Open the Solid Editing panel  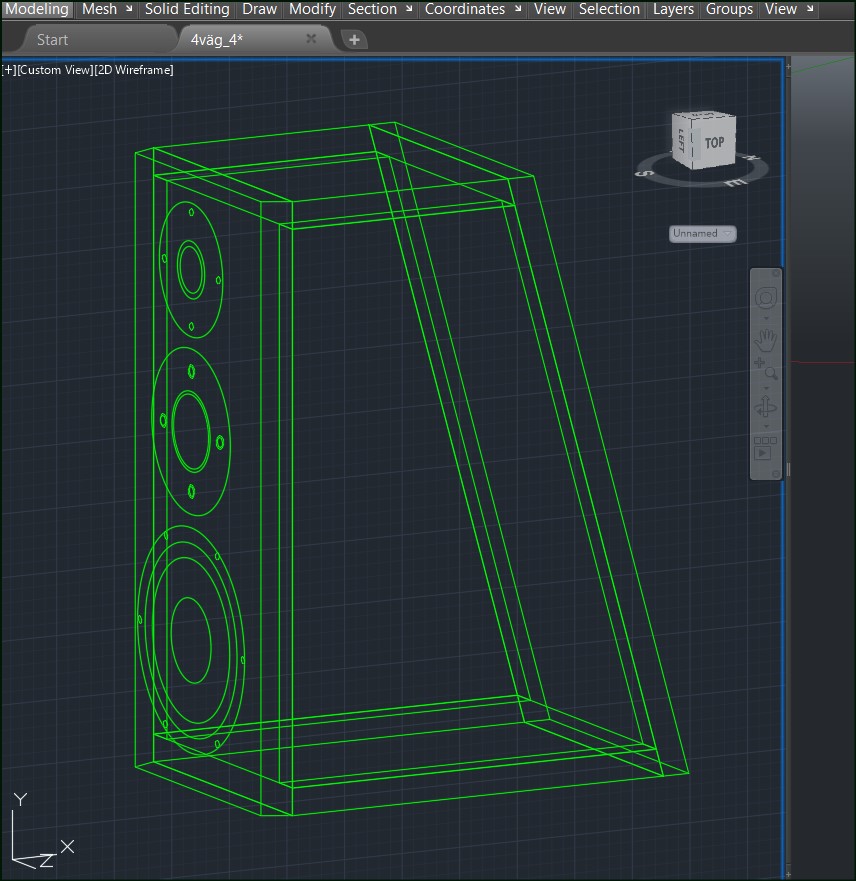187,9
